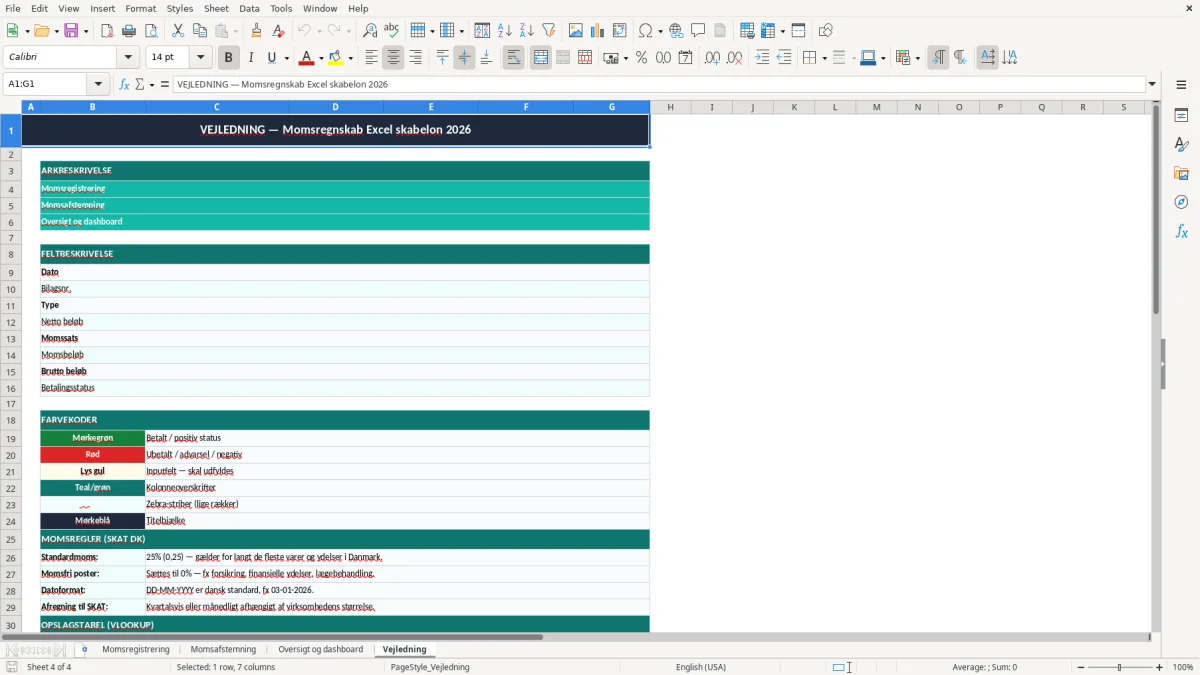1200x675 pixels.
Task: Toggle Center Vertically alignment
Action: pyautogui.click(x=464, y=58)
